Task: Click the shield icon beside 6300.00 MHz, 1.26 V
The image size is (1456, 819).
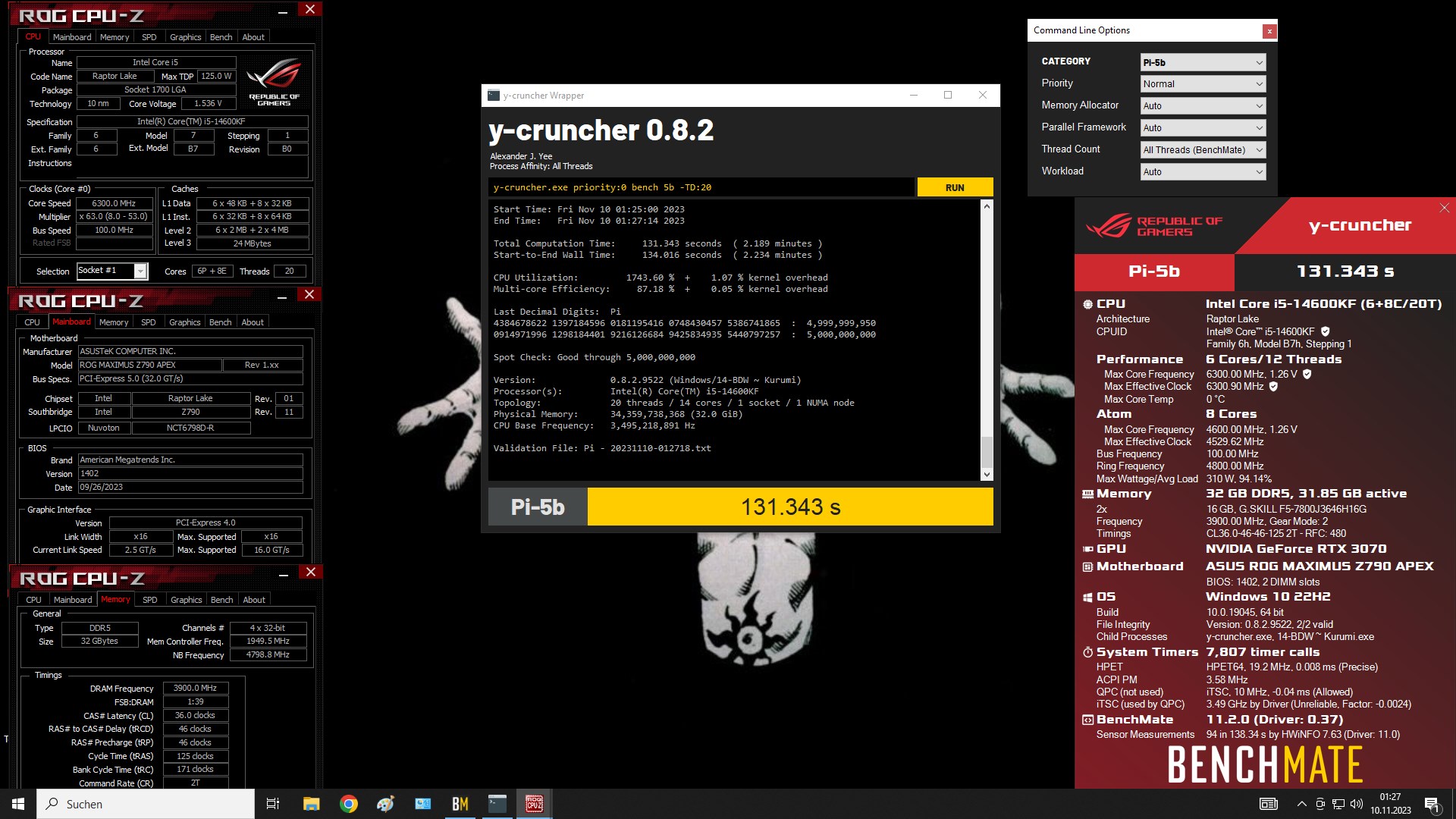Action: [x=1307, y=374]
